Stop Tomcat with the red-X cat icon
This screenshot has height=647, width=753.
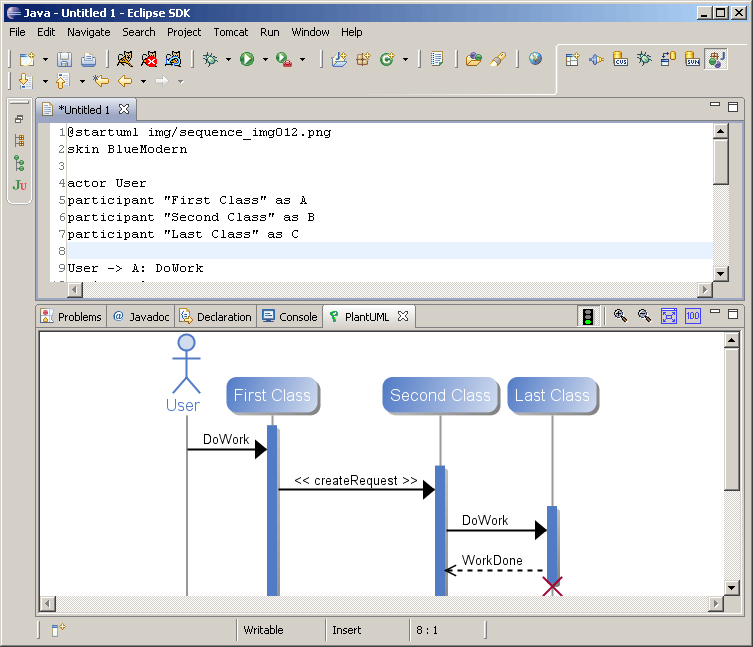coord(149,59)
